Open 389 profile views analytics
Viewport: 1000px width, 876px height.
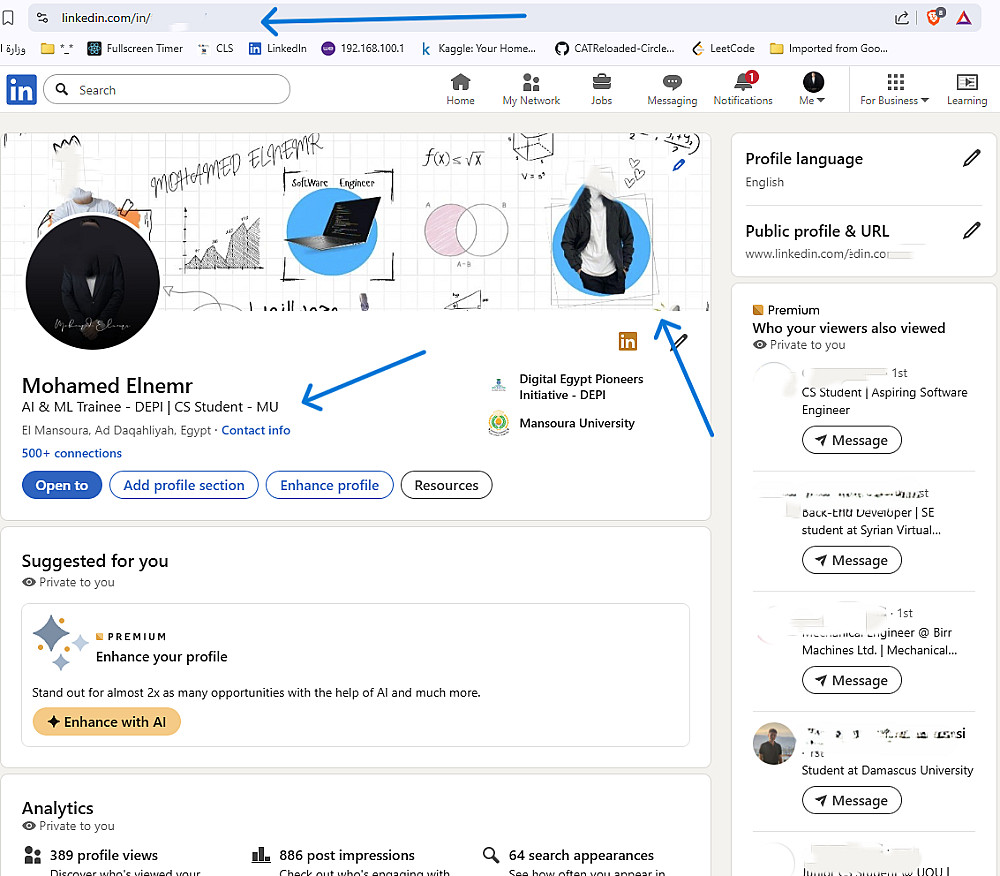click(x=104, y=855)
